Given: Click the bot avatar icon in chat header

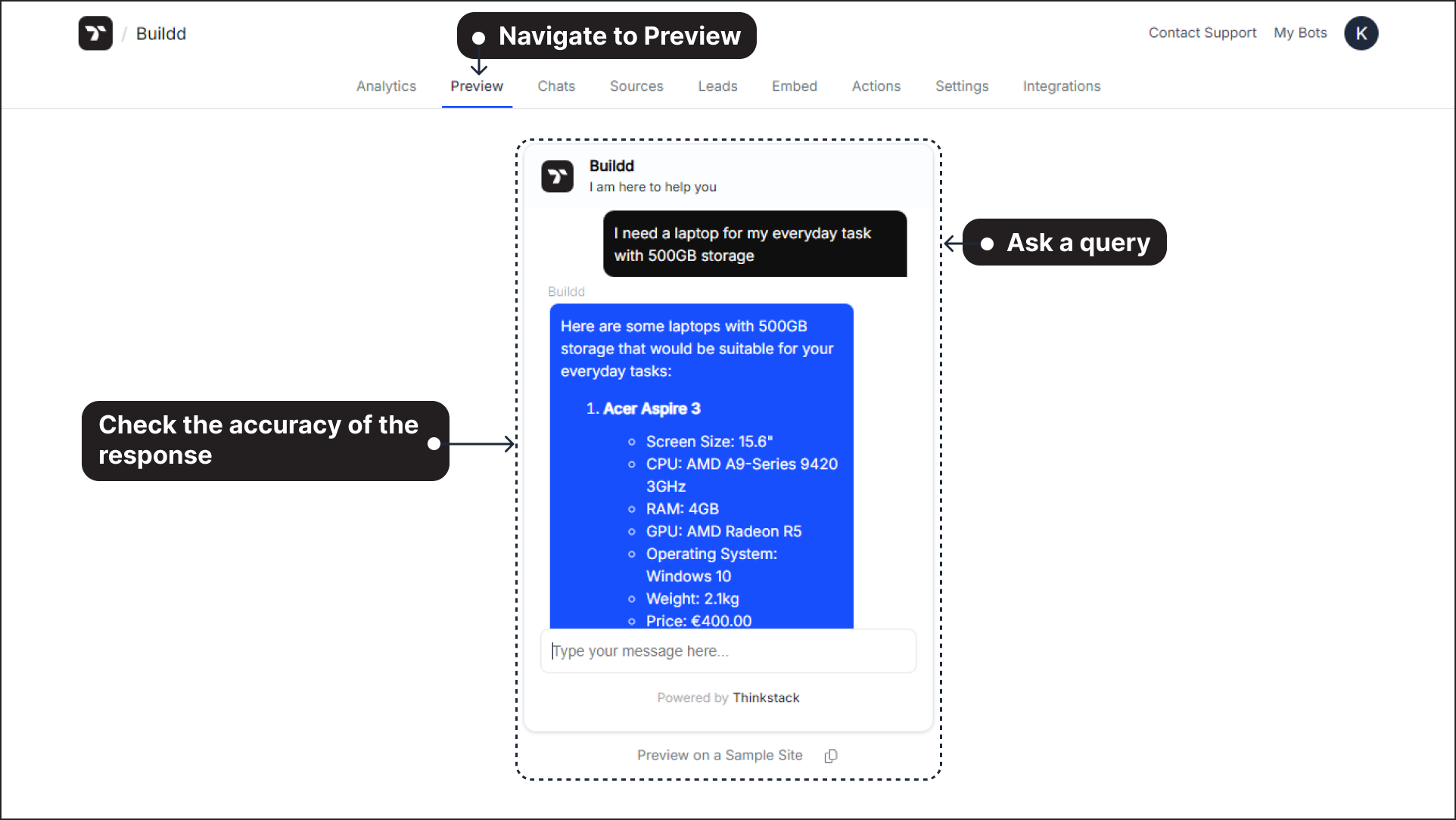Looking at the screenshot, I should [557, 176].
